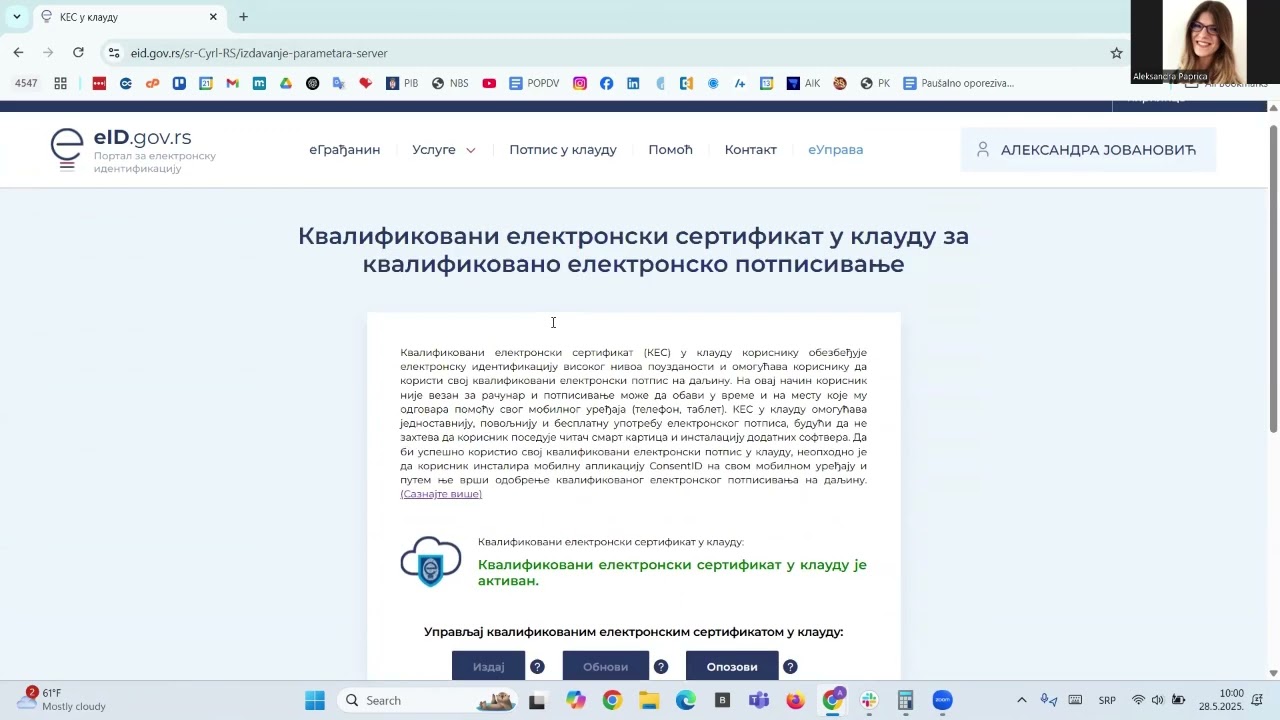1280x720 pixels.
Task: Open the Gmail bookmark
Action: pos(232,84)
